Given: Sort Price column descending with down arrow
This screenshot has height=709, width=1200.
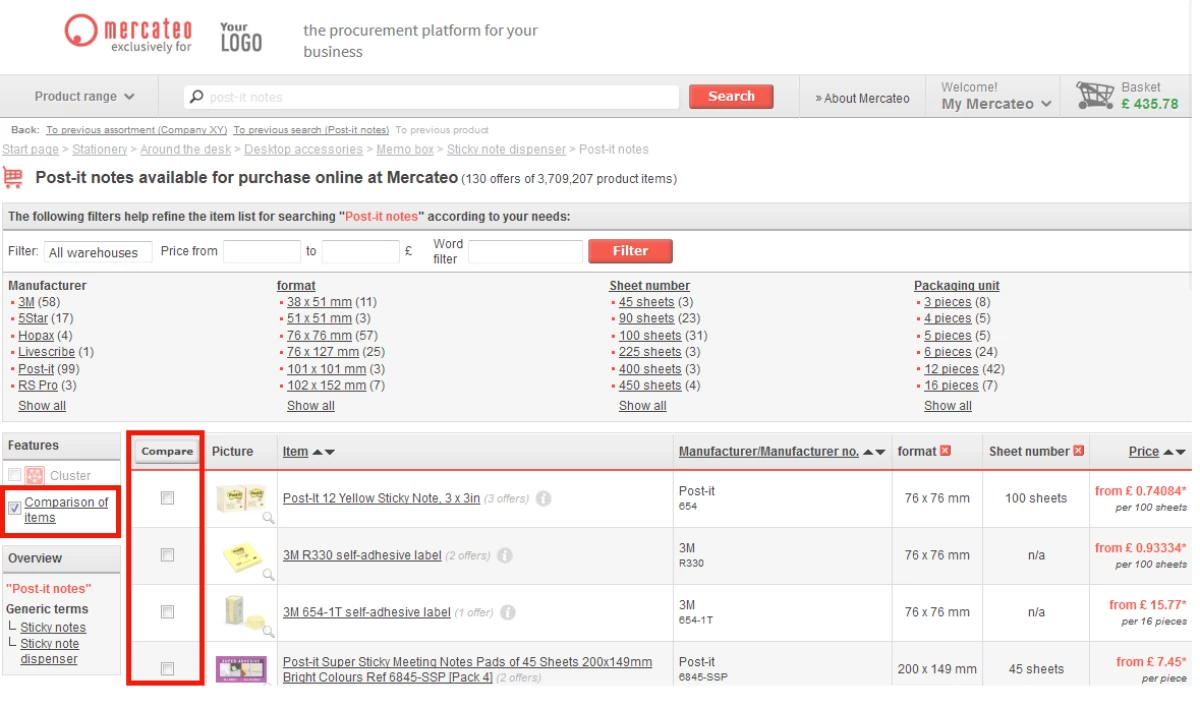Looking at the screenshot, I should 1181,452.
